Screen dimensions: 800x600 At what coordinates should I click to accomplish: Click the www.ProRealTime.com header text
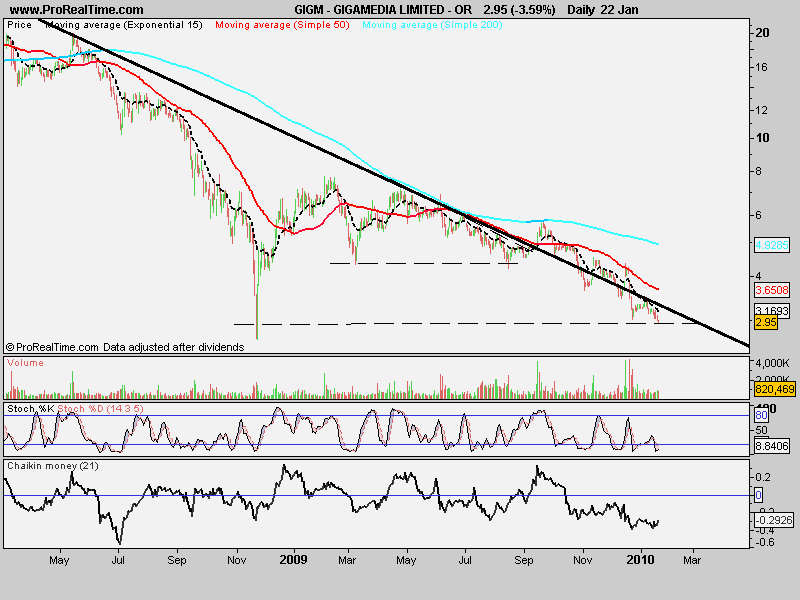click(x=77, y=10)
